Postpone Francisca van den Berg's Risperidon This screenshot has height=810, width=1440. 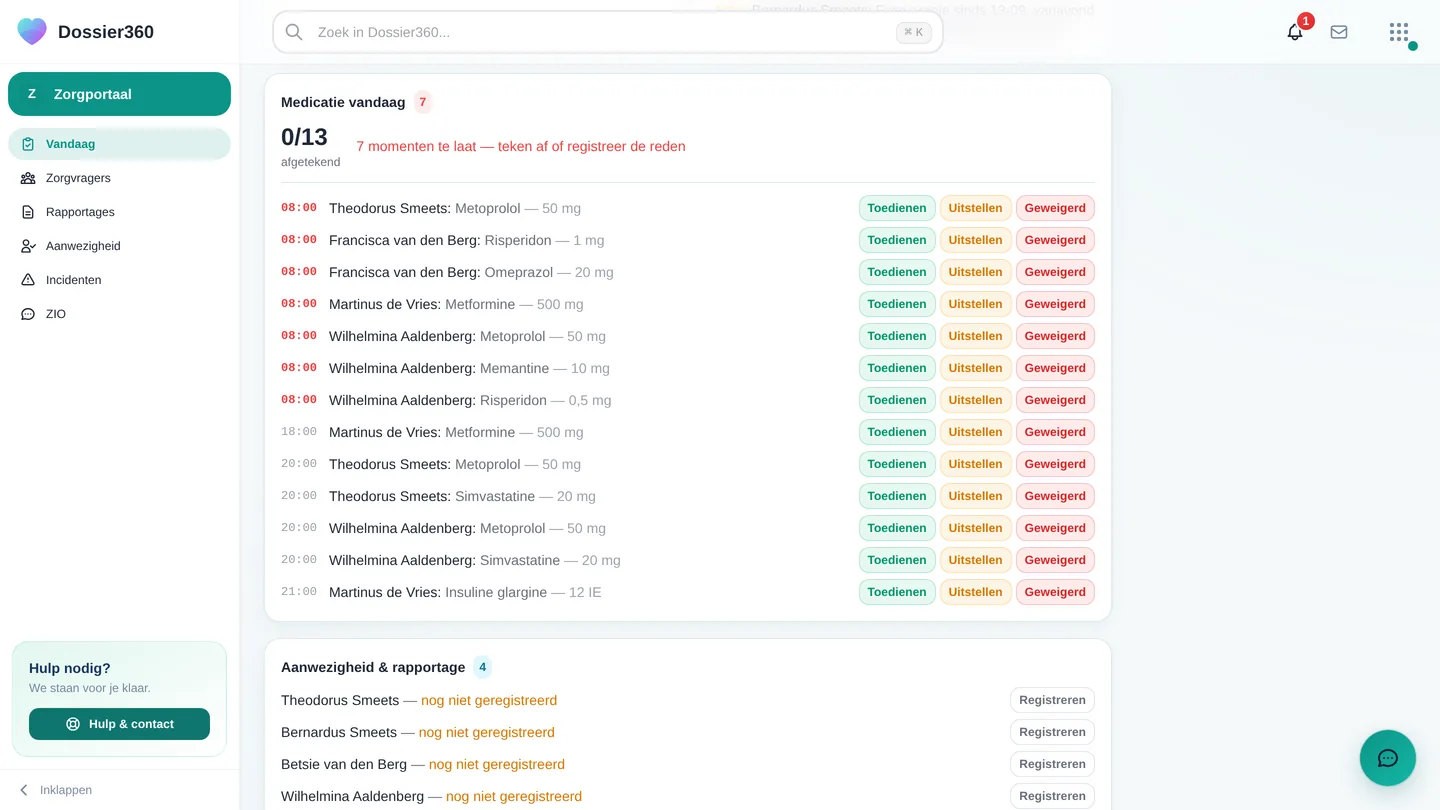[975, 240]
